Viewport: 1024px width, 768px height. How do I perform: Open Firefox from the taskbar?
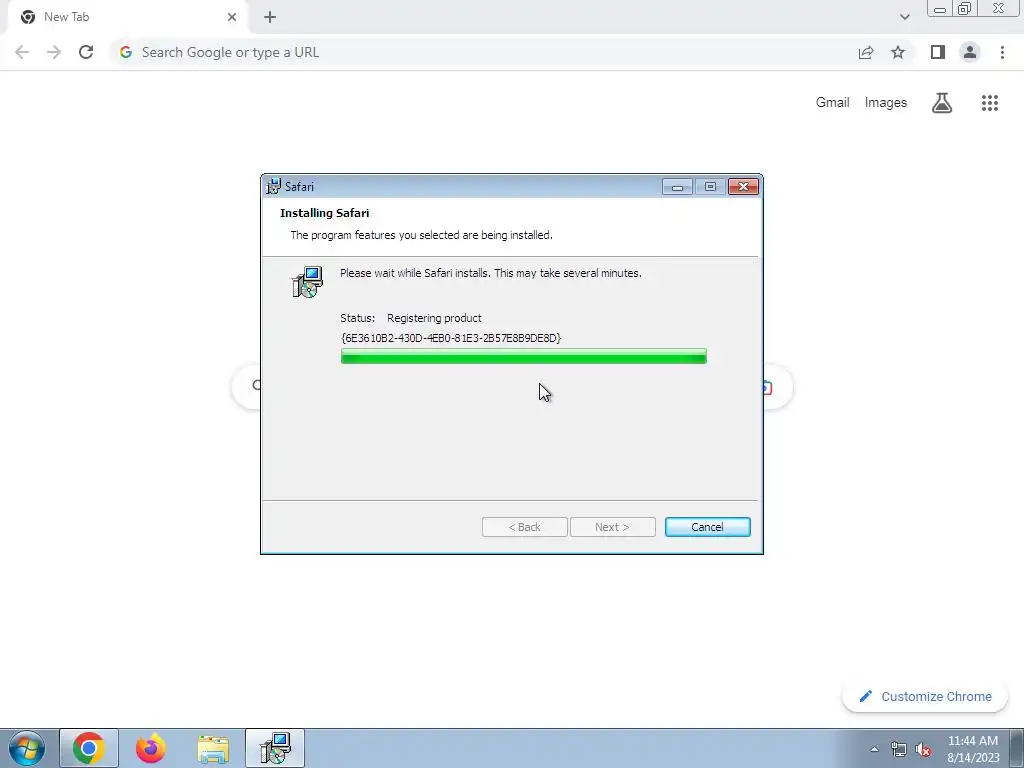(x=150, y=748)
